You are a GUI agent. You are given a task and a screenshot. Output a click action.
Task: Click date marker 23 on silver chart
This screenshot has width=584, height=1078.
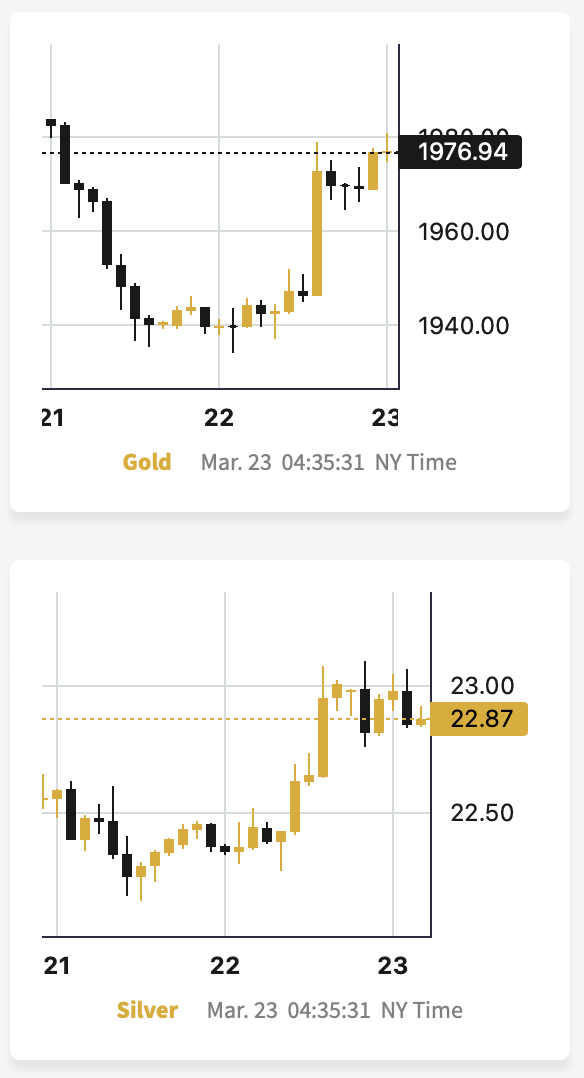coord(393,966)
